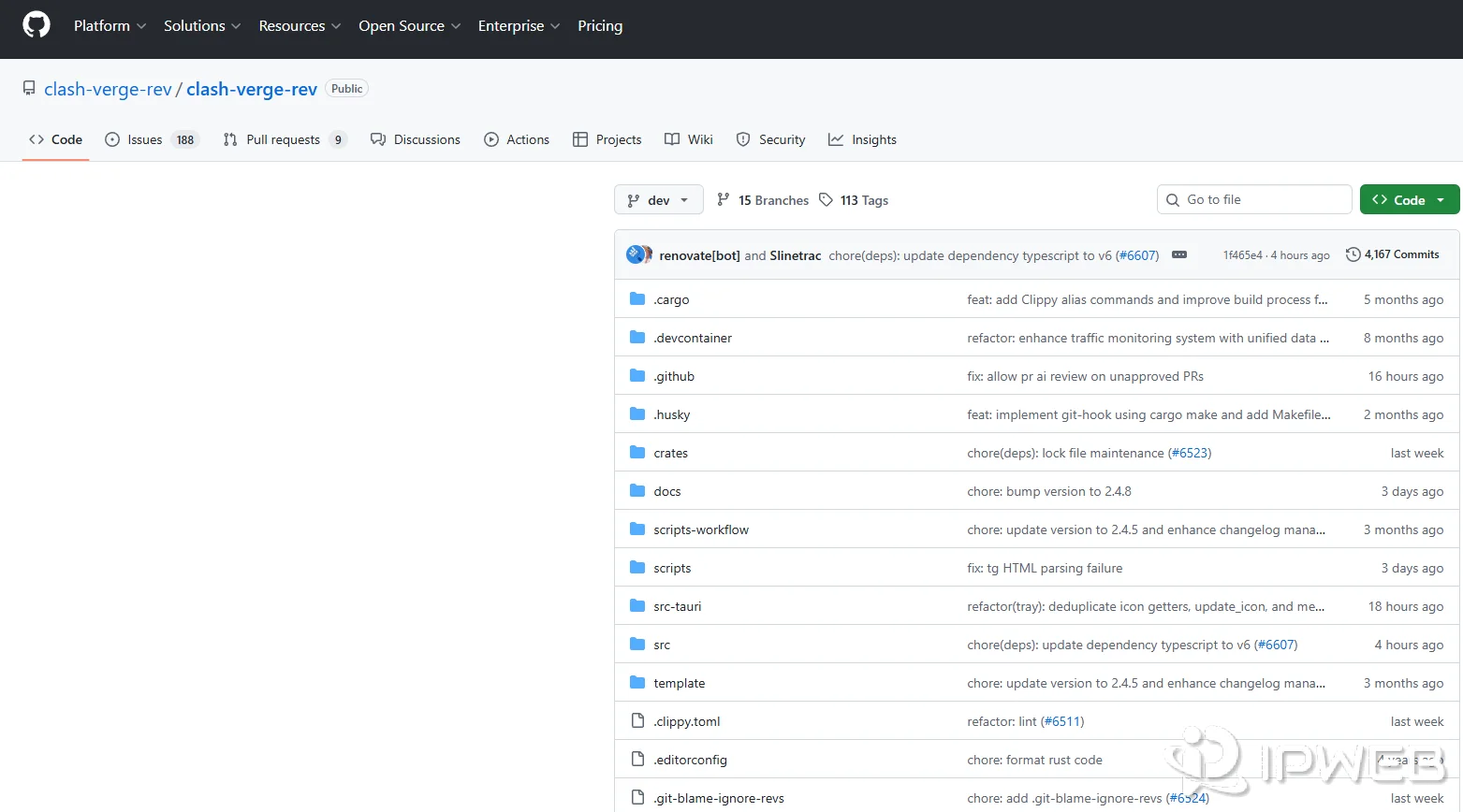Image resolution: width=1463 pixels, height=812 pixels.
Task: View the 4,167 Commits history
Action: (x=1400, y=254)
